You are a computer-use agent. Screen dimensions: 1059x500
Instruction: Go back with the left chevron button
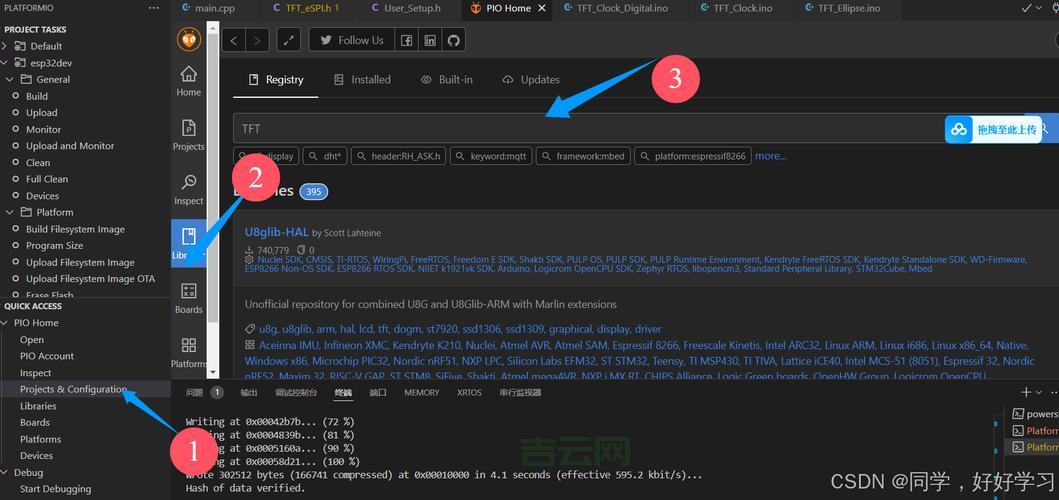point(234,40)
